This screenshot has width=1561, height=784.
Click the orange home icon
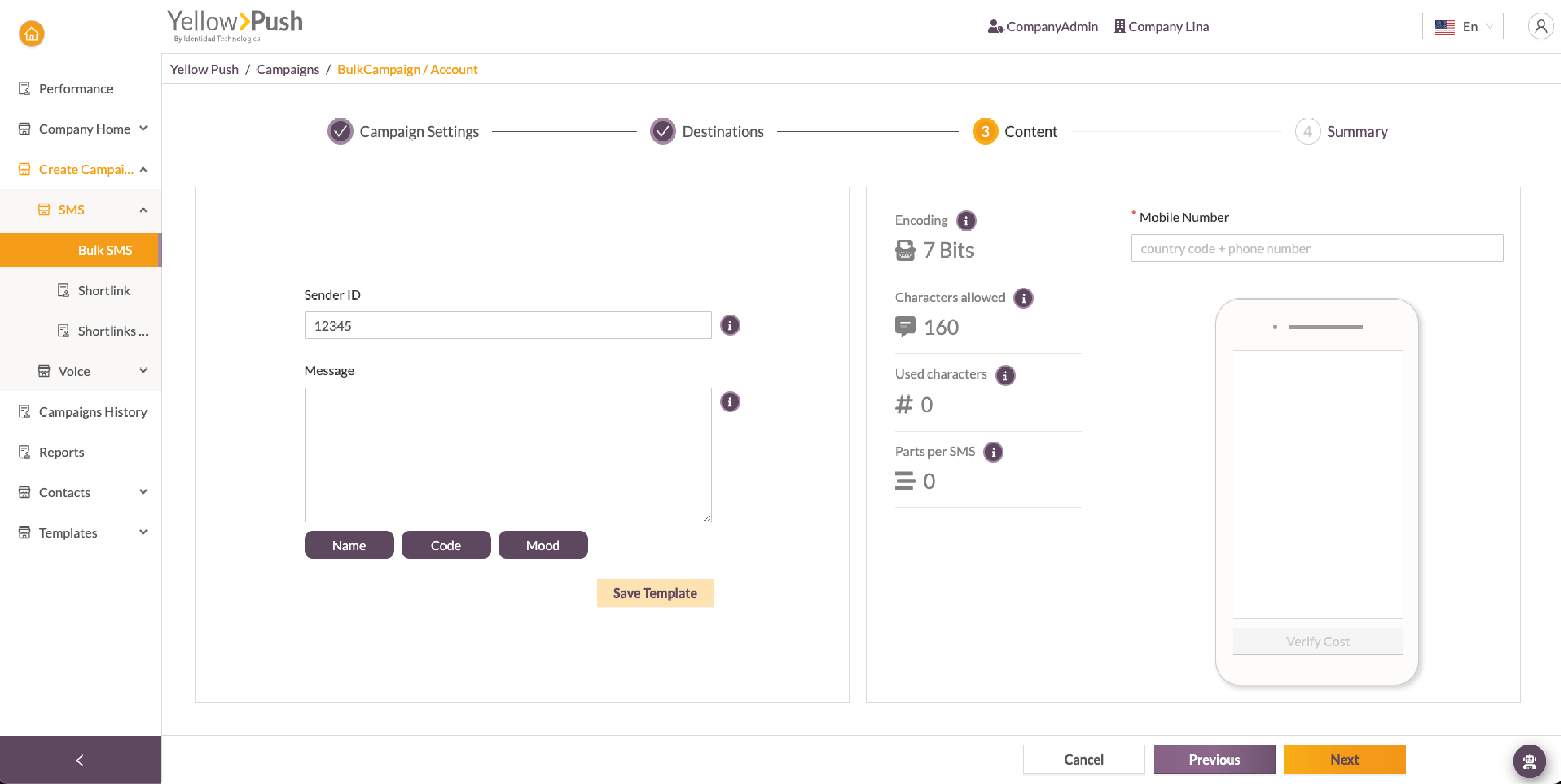pos(31,33)
